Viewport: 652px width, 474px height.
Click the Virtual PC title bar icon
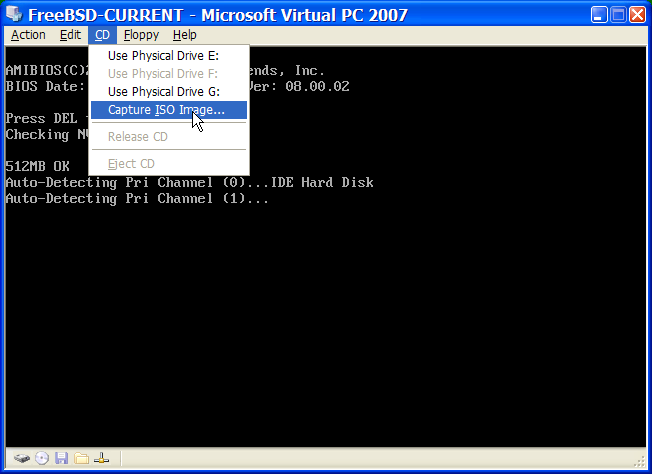tap(15, 14)
